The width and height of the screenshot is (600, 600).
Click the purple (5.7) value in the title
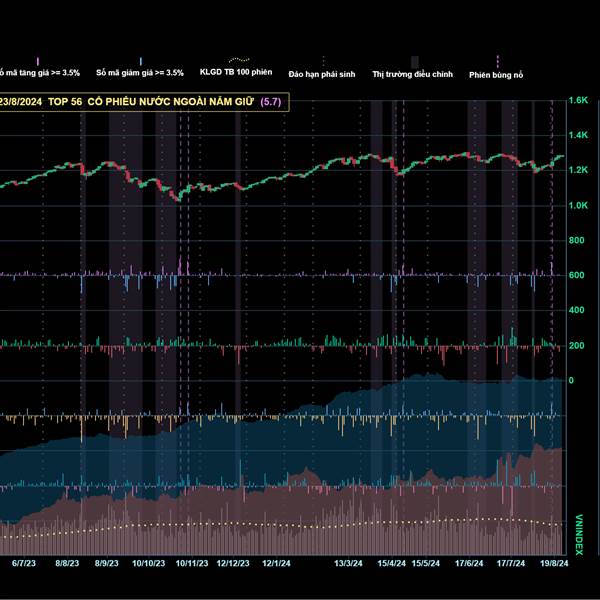coord(271,102)
